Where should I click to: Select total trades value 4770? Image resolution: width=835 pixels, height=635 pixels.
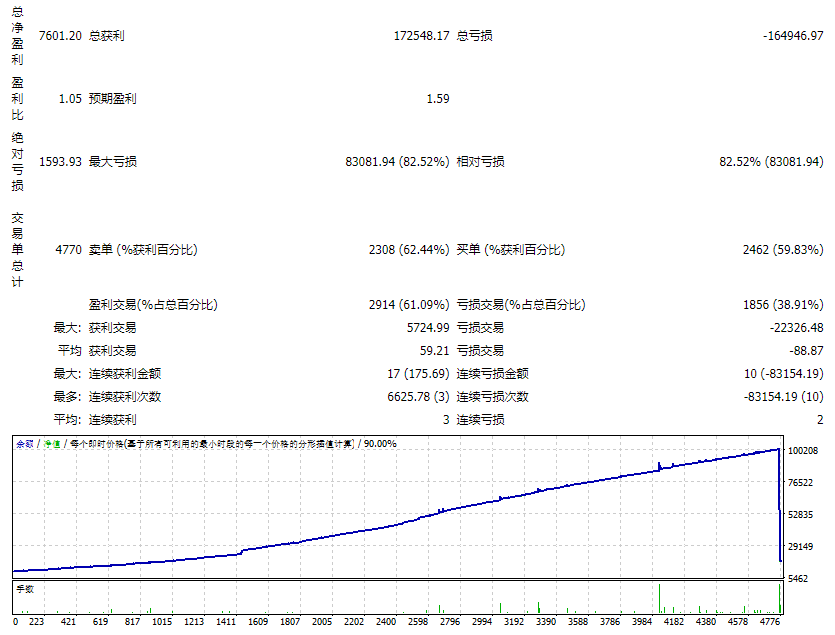(x=69, y=249)
